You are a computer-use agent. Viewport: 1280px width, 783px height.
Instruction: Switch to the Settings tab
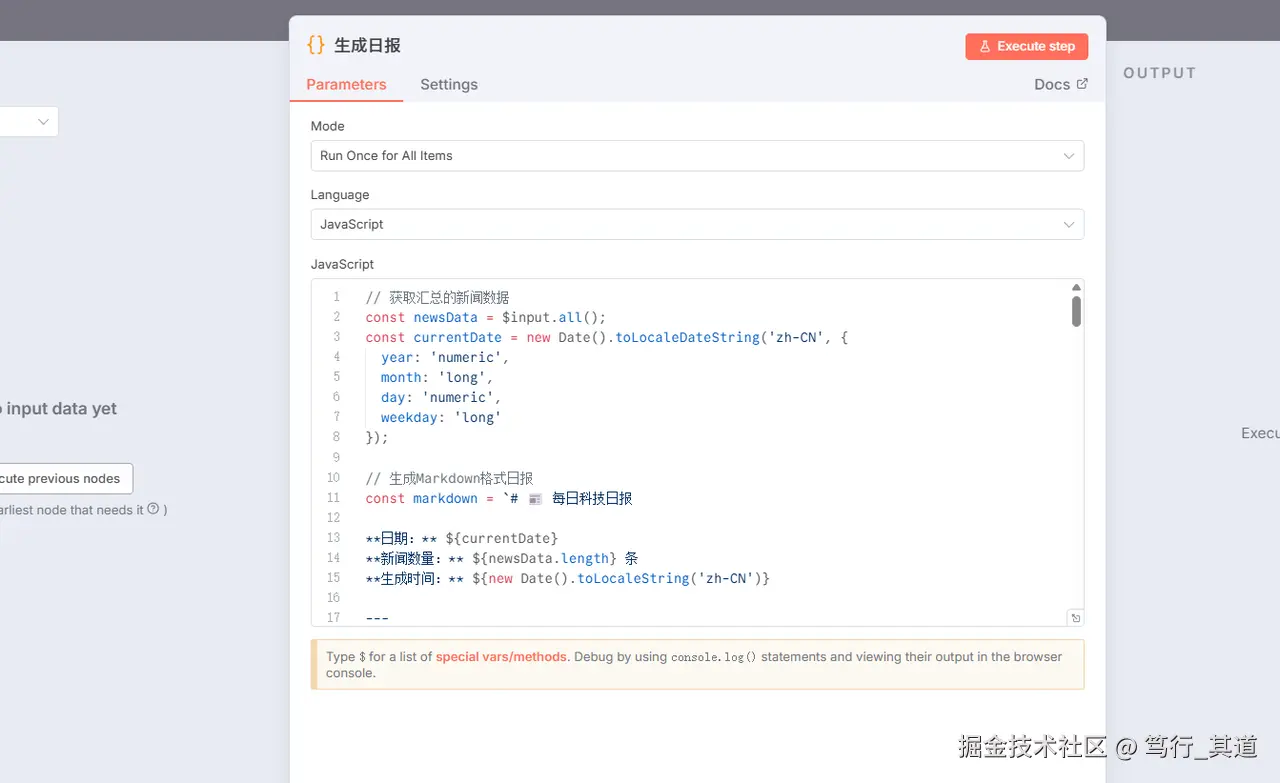449,84
